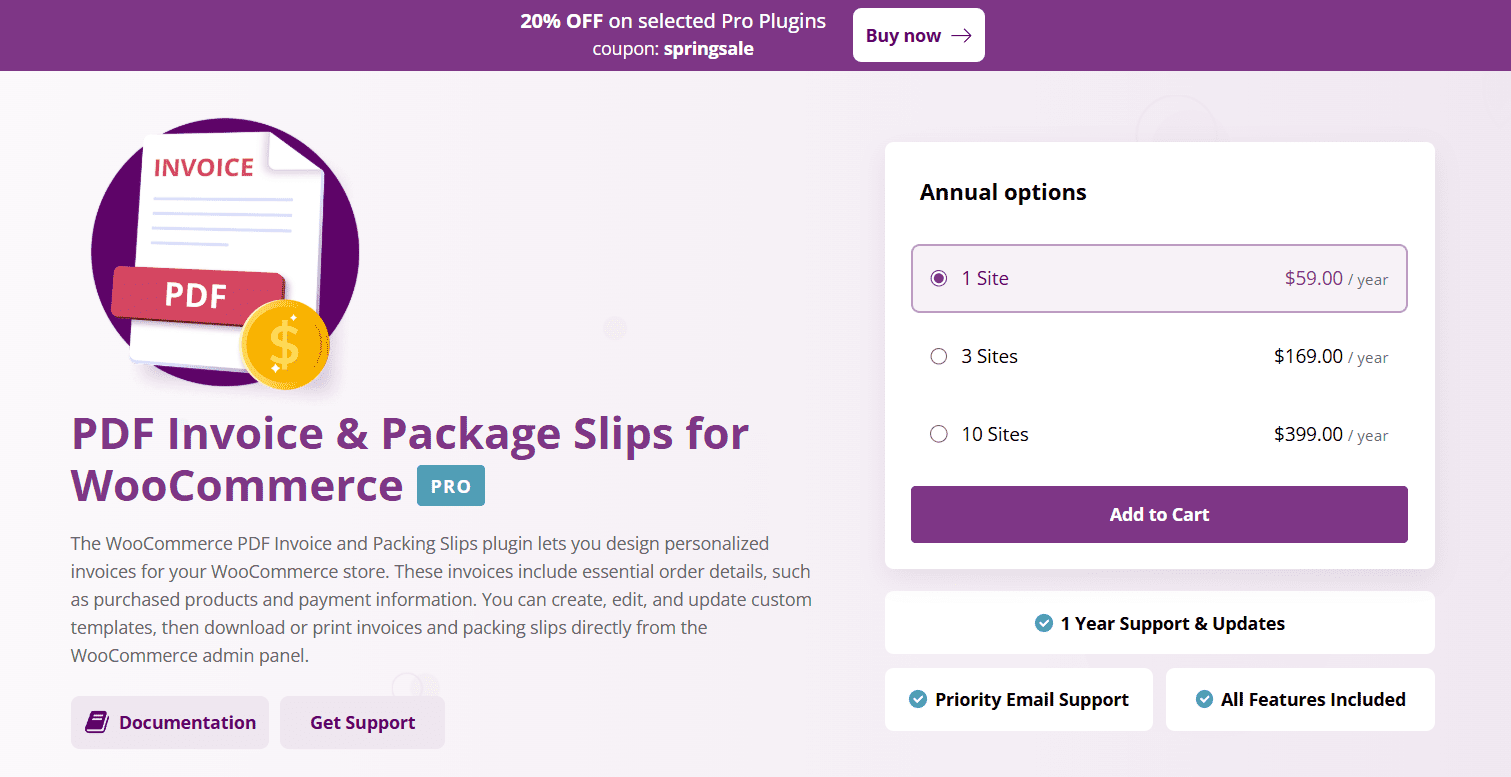Viewport: 1511px width, 777px height.
Task: Click the Get Support button
Action: [x=362, y=722]
